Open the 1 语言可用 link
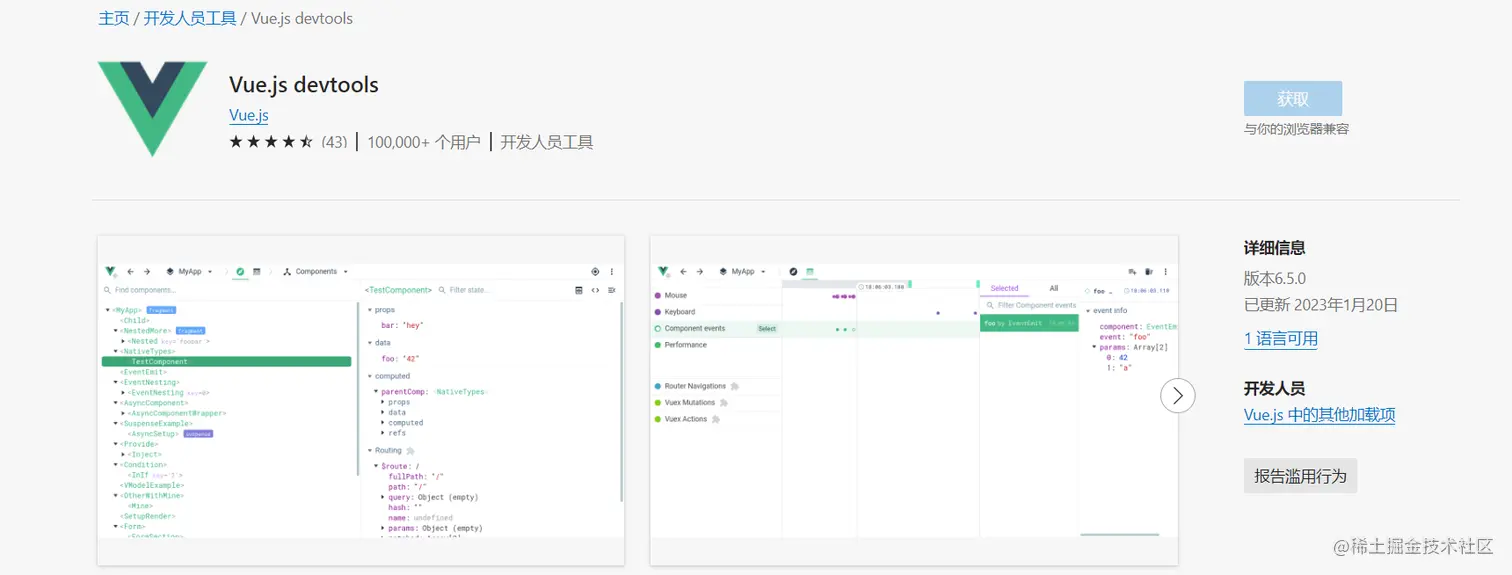 [x=1281, y=339]
